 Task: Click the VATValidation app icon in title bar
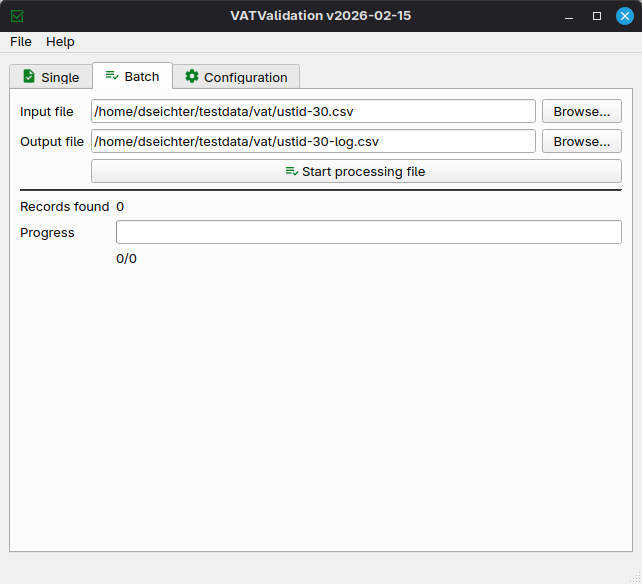pyautogui.click(x=17, y=16)
